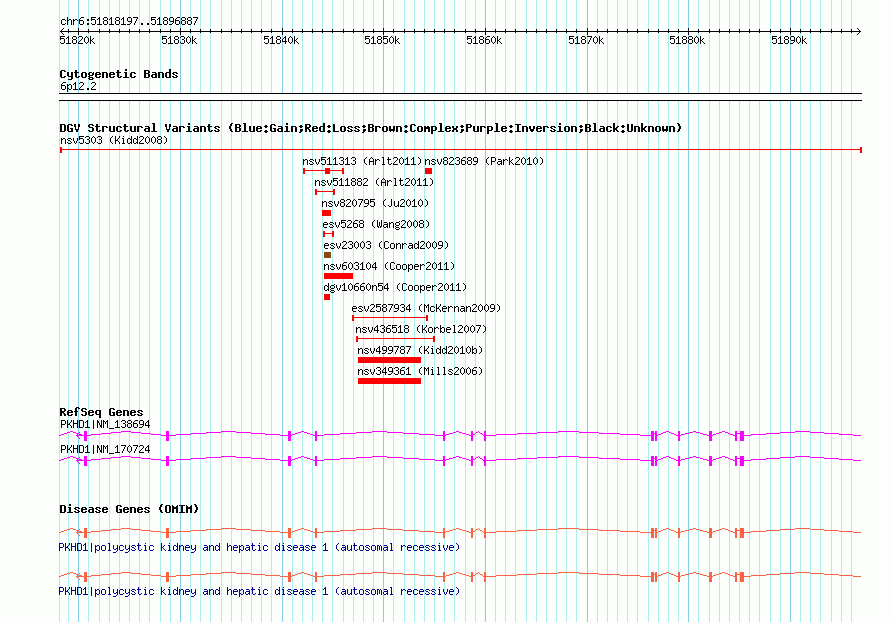
Task: Click the 6p12.2 cytogenetic band label
Action: (x=78, y=86)
